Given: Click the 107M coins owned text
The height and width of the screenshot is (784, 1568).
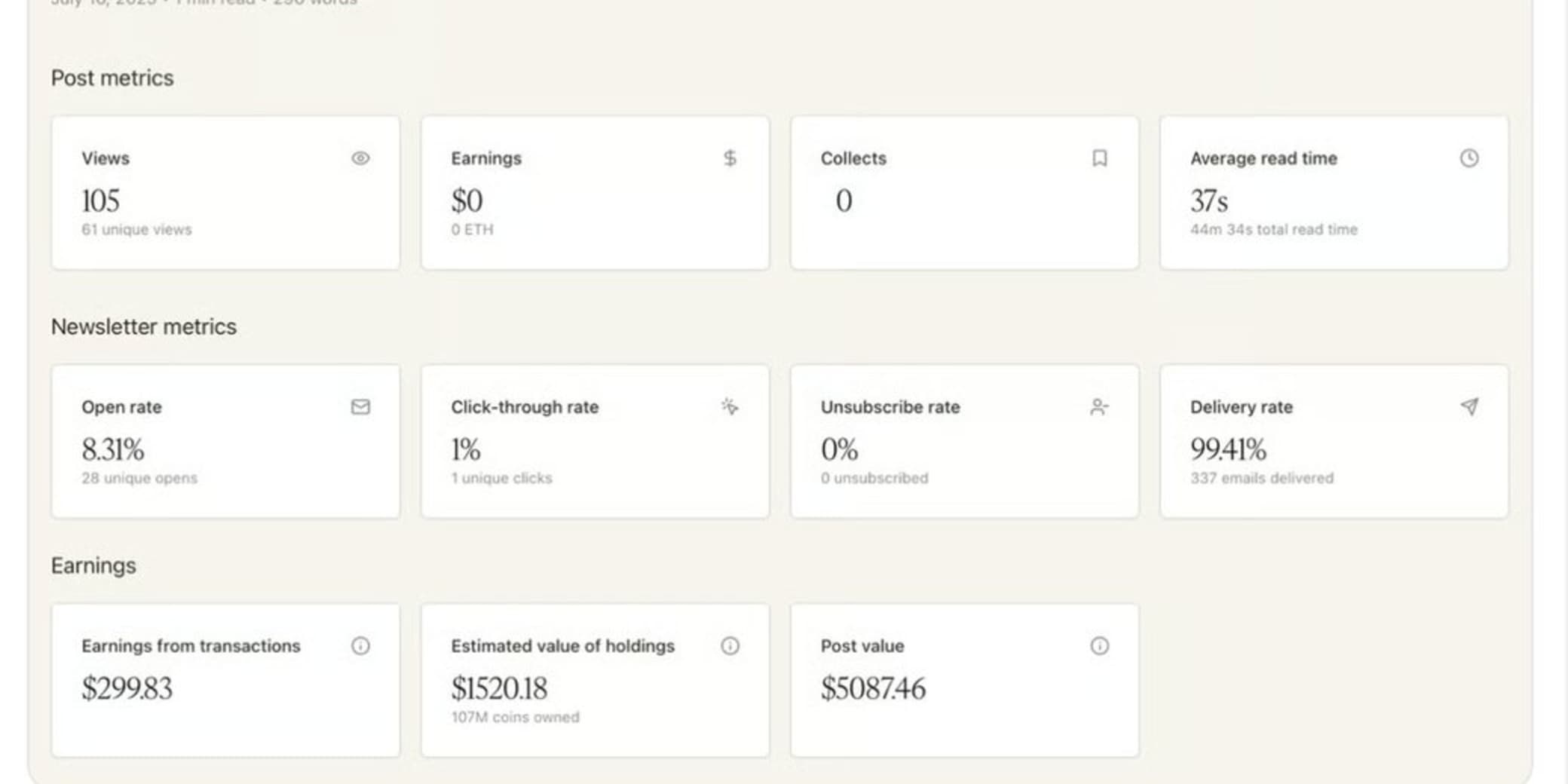Looking at the screenshot, I should pos(516,717).
